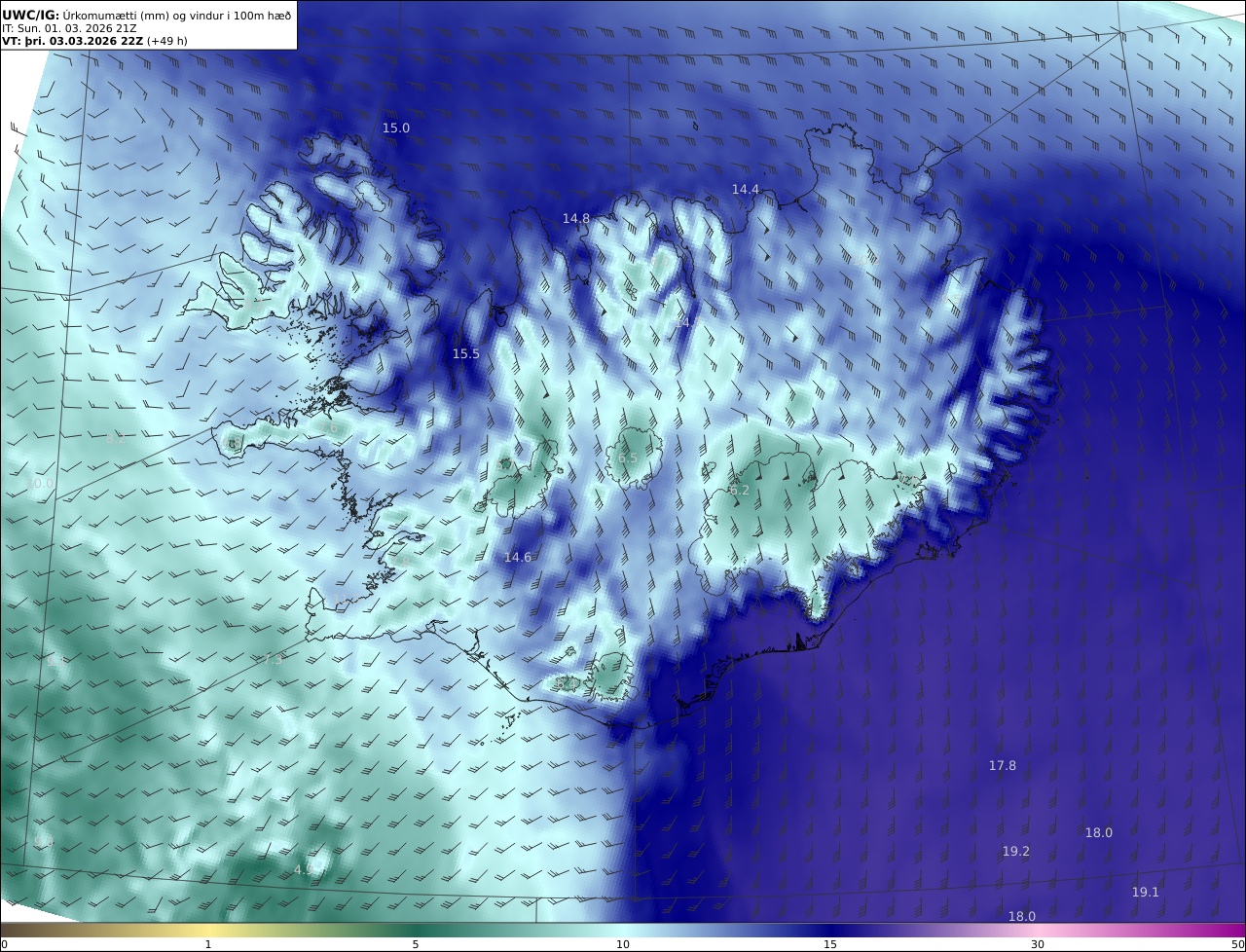Click the 14.6 value label

517,557
